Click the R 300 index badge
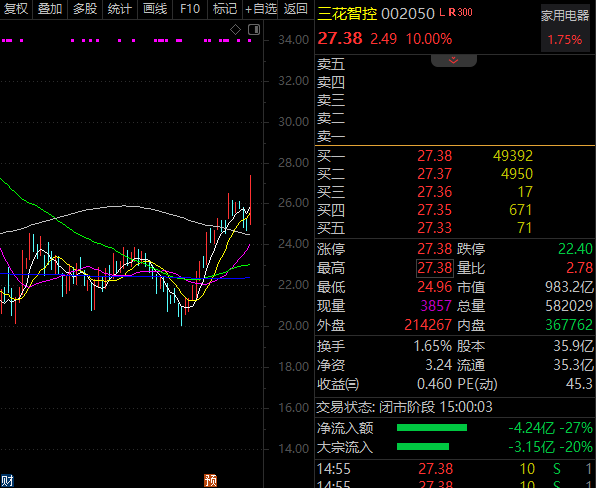Viewport: 596px width, 488px height. pyautogui.click(x=460, y=12)
